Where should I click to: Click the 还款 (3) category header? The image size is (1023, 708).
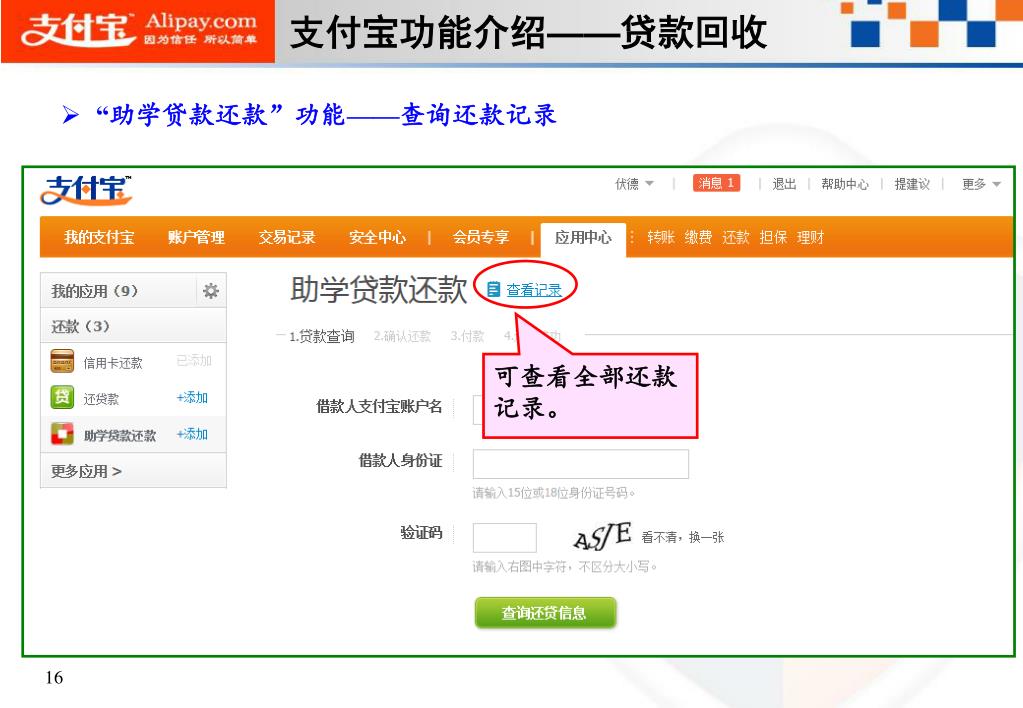click(x=80, y=326)
